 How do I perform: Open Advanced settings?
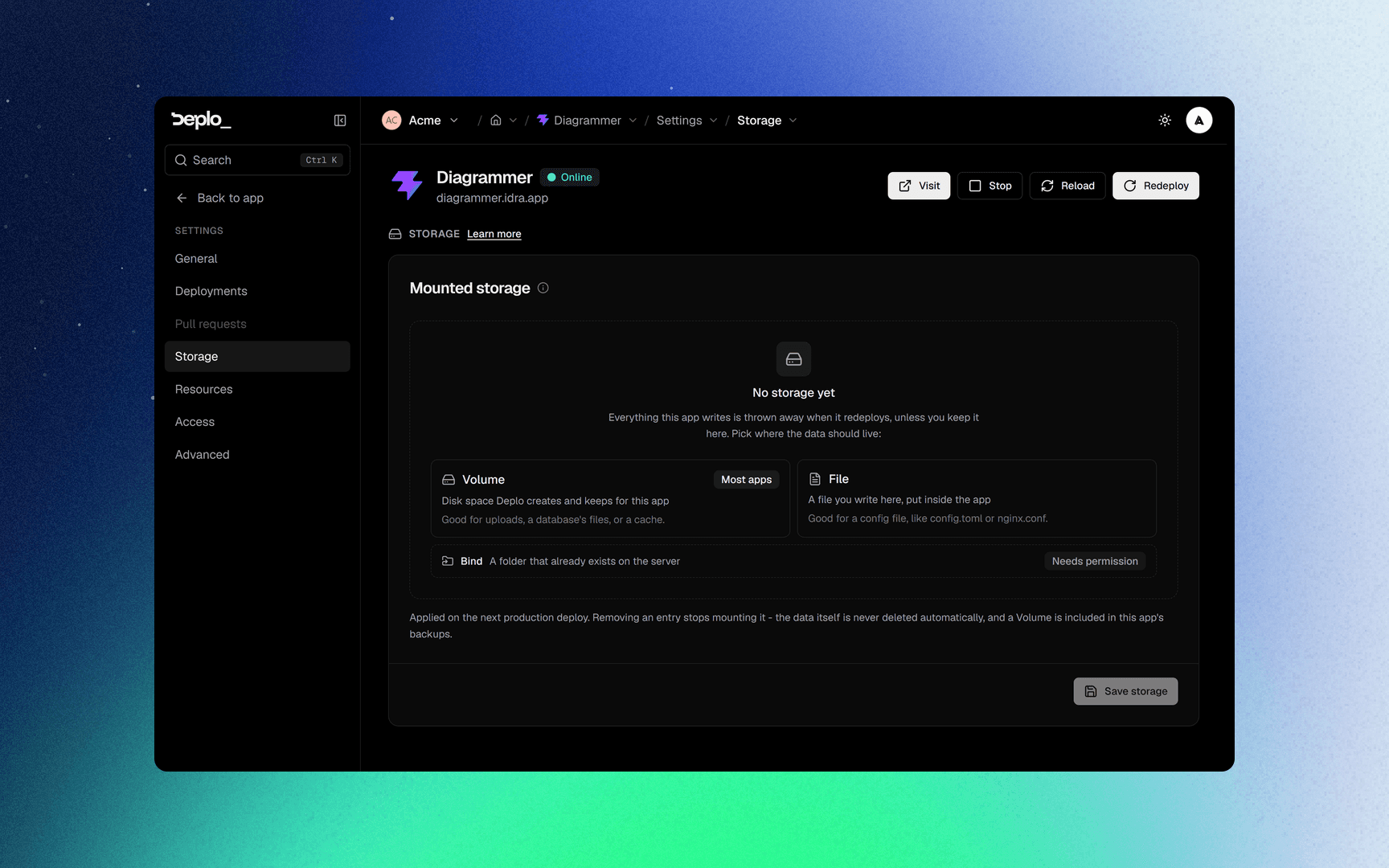(x=257, y=455)
